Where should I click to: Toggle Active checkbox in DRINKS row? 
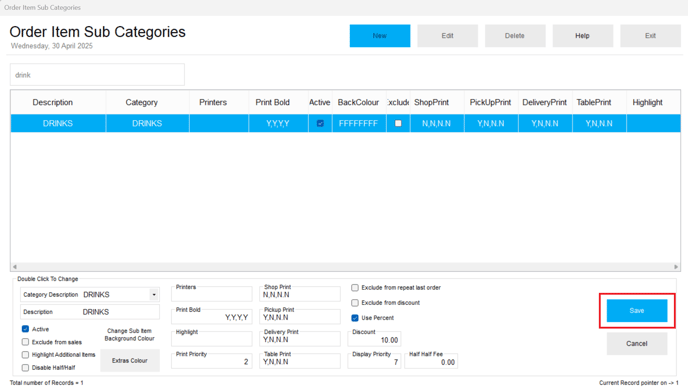(x=320, y=123)
